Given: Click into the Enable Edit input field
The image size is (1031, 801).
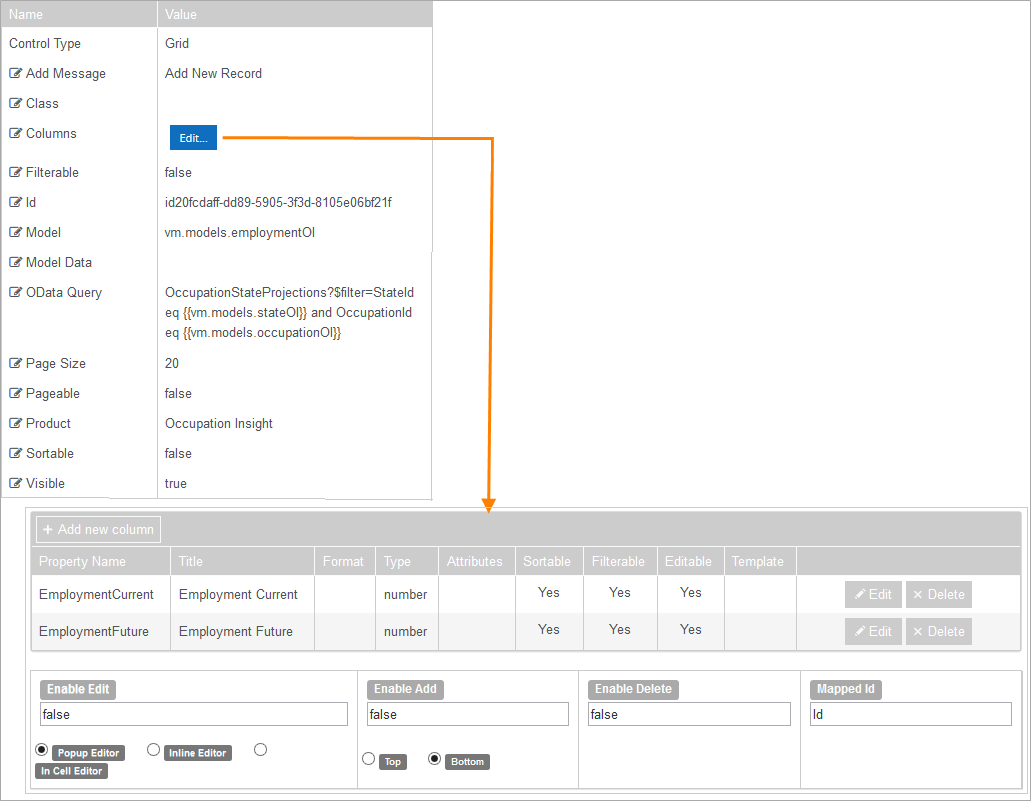Looking at the screenshot, I should [x=193, y=715].
